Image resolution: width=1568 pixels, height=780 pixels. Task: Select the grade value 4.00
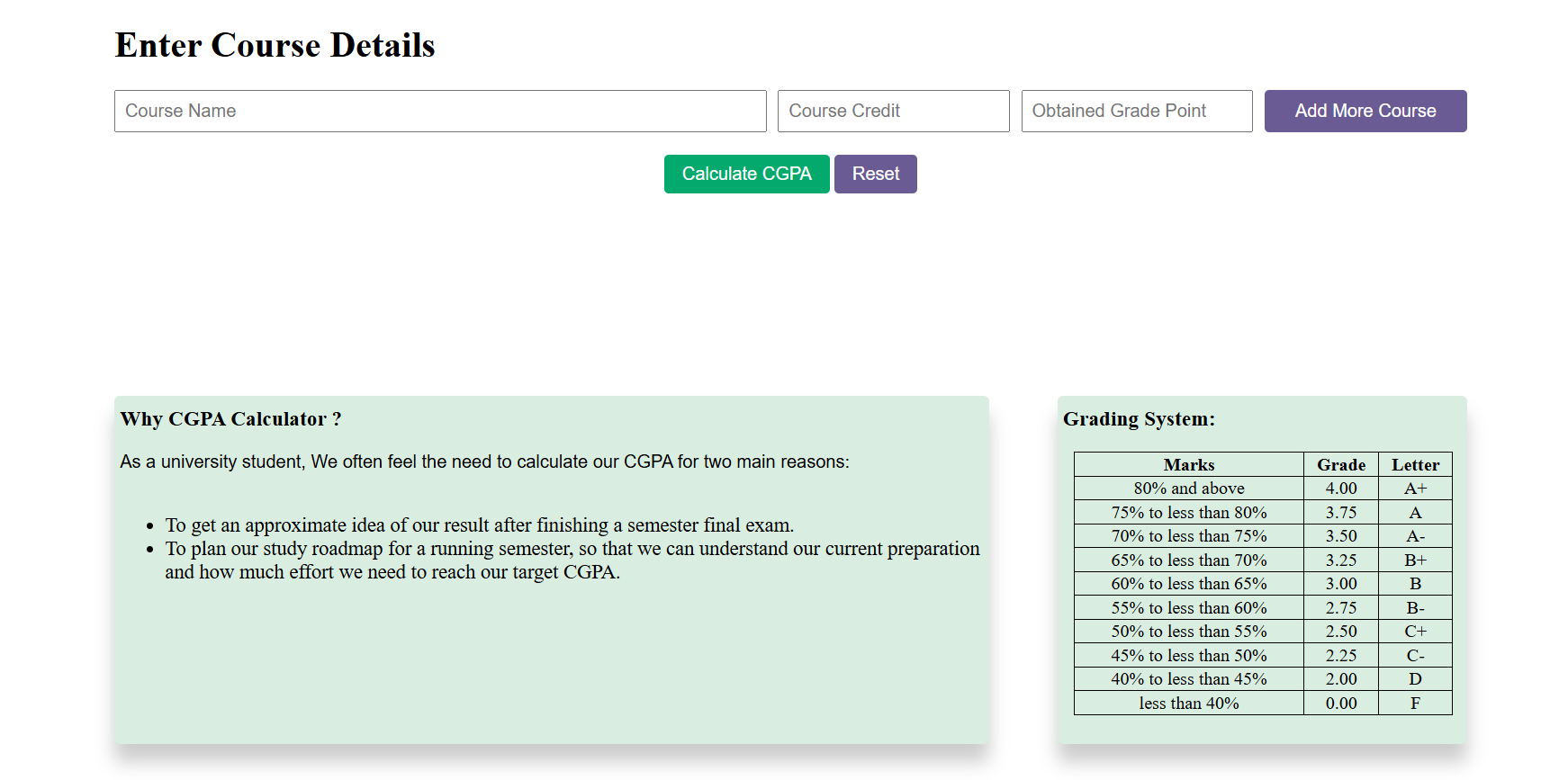pos(1341,489)
